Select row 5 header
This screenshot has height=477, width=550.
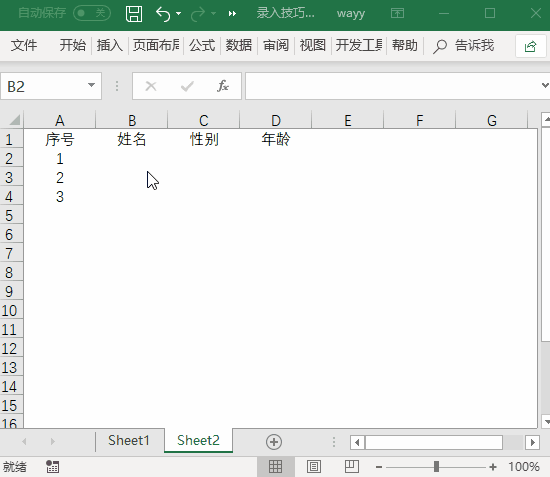(x=12, y=215)
